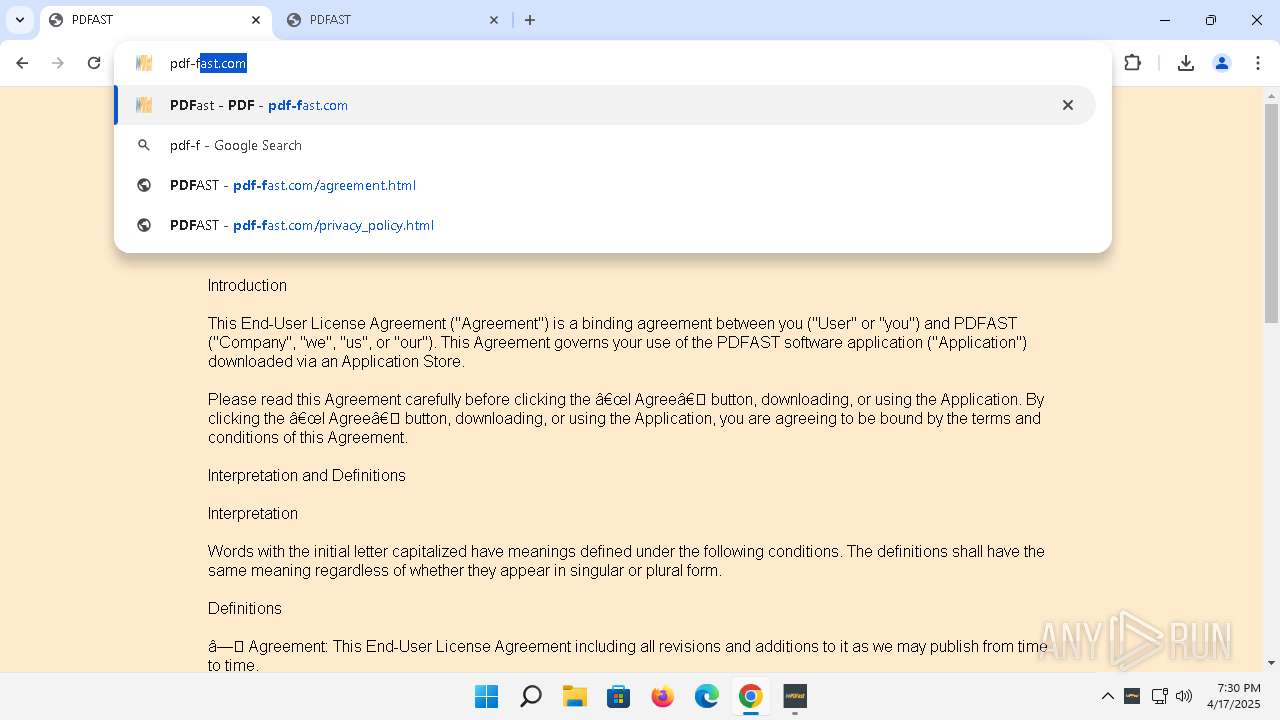Click globe icon of privacy_policy.html suggestion

(144, 225)
